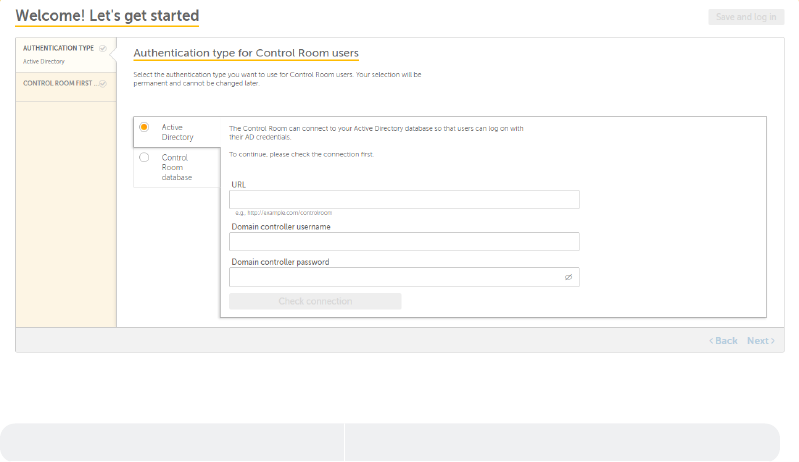799x462 pixels.
Task: Toggle password visibility eye icon
Action: [568, 277]
